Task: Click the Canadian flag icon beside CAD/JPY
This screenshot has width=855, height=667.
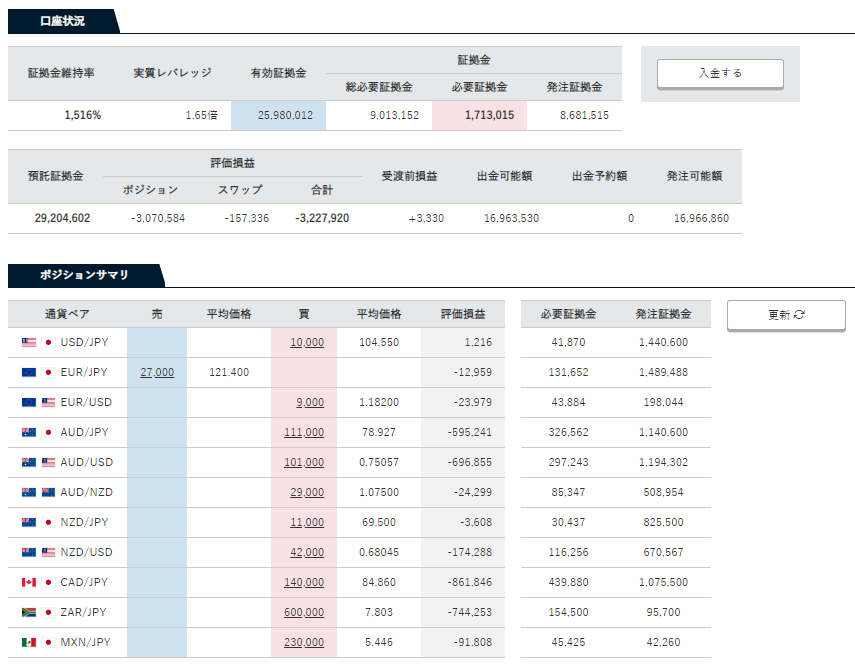Action: coord(29,582)
